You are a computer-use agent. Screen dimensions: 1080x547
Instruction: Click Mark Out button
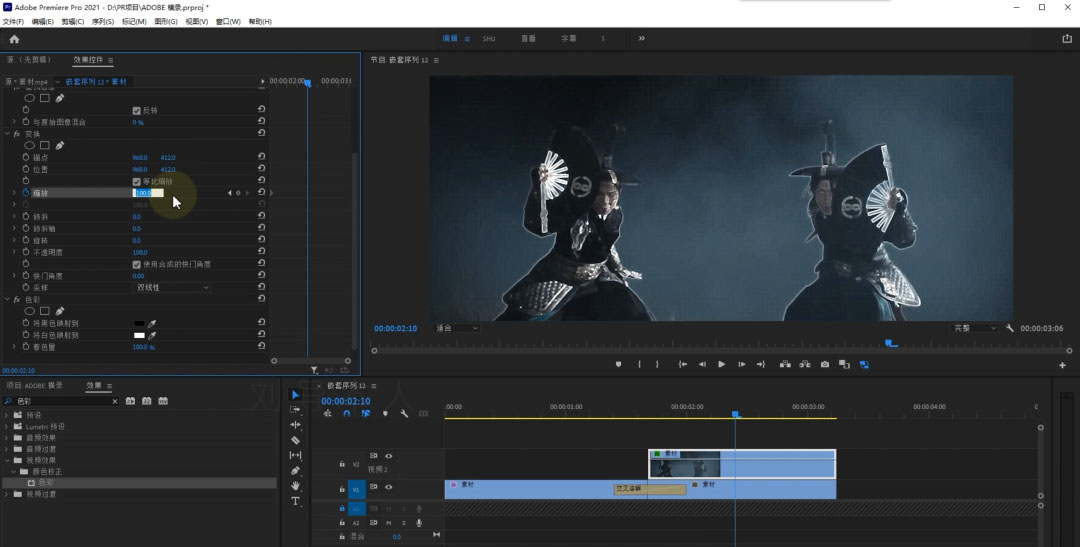pos(657,364)
